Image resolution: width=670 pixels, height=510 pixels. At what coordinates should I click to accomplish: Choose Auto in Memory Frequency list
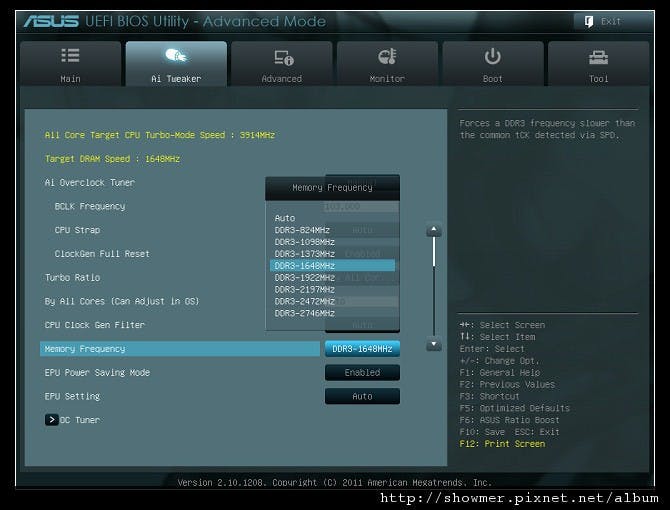click(285, 218)
